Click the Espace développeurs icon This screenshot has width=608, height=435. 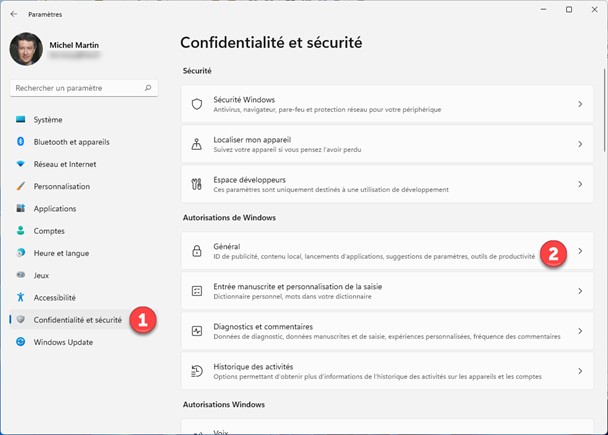(x=197, y=184)
